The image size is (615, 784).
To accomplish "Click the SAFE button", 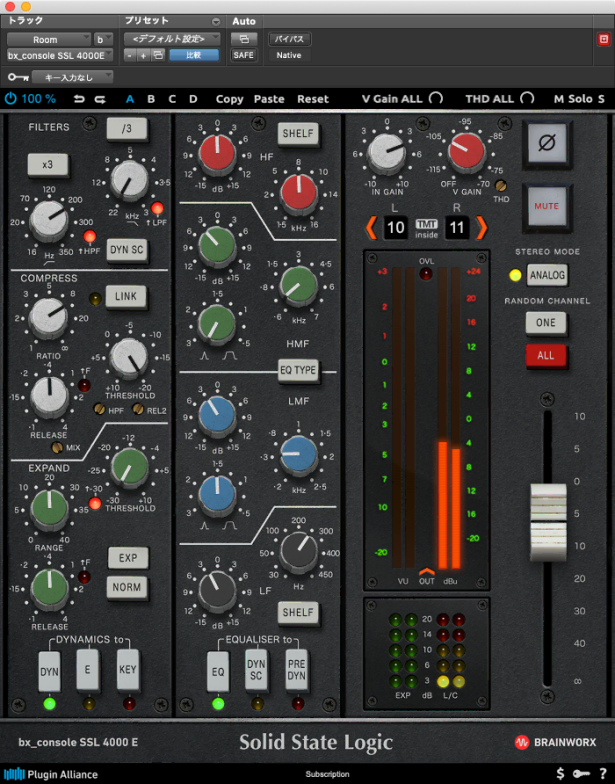I will [x=244, y=55].
